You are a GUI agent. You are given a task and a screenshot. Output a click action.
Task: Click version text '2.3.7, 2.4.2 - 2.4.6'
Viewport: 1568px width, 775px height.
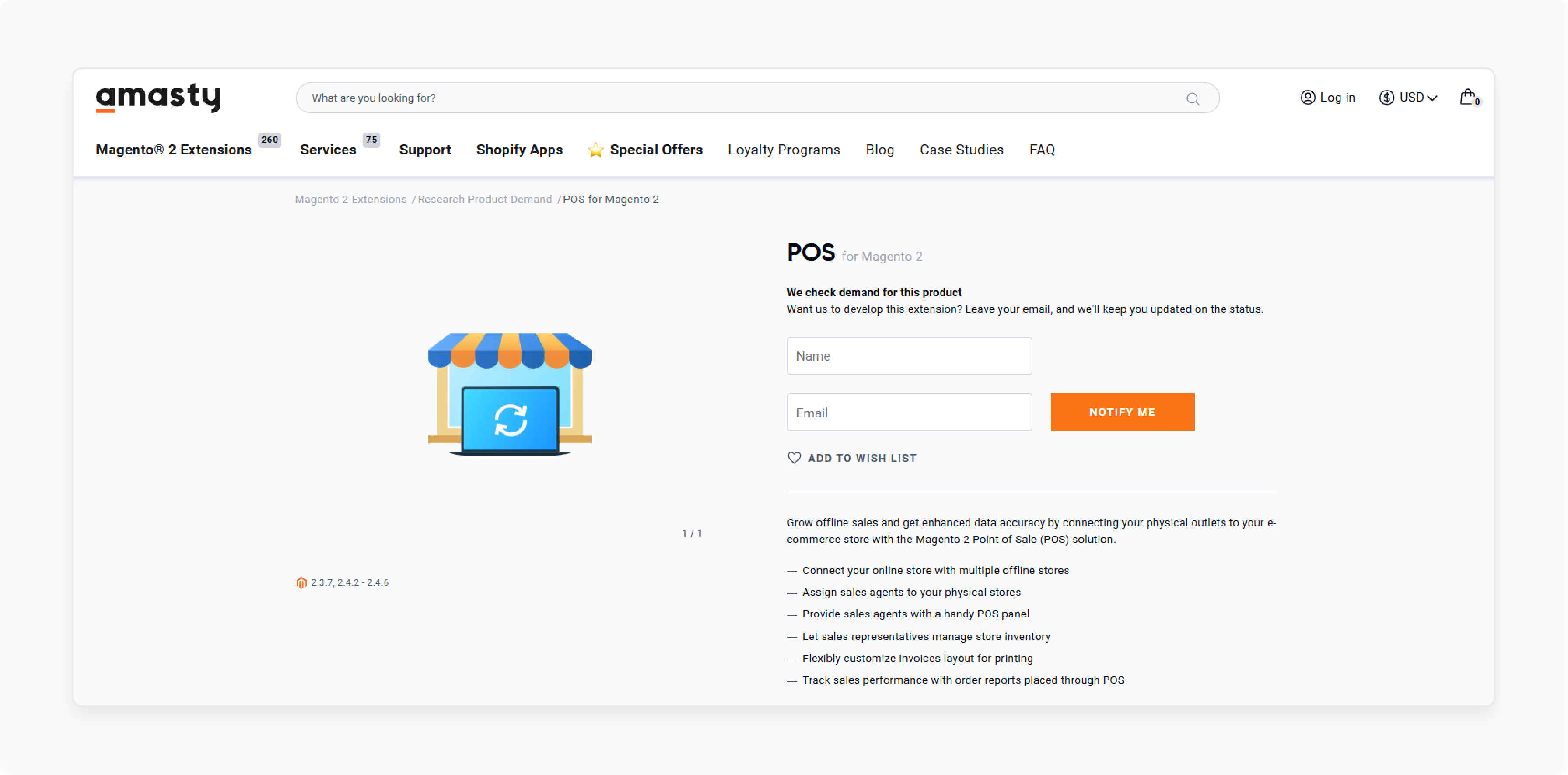[x=350, y=582]
